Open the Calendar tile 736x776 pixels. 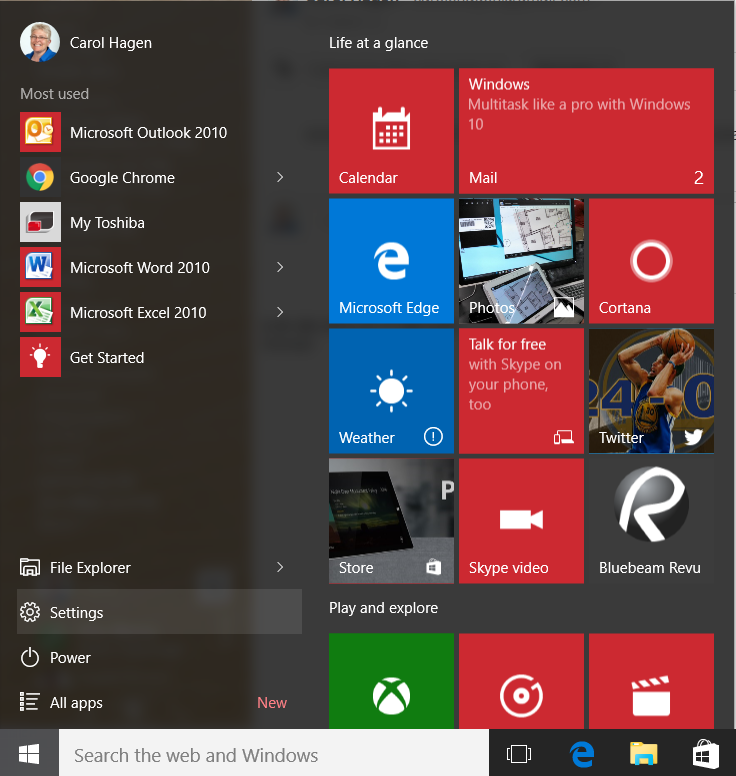[391, 131]
